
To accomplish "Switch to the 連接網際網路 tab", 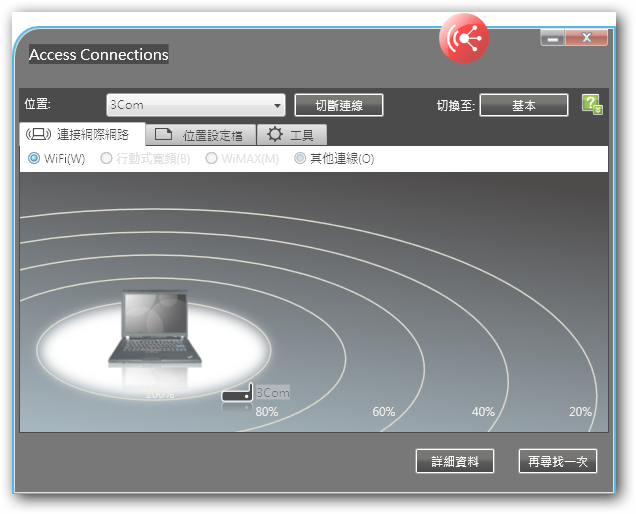I will coord(82,134).
